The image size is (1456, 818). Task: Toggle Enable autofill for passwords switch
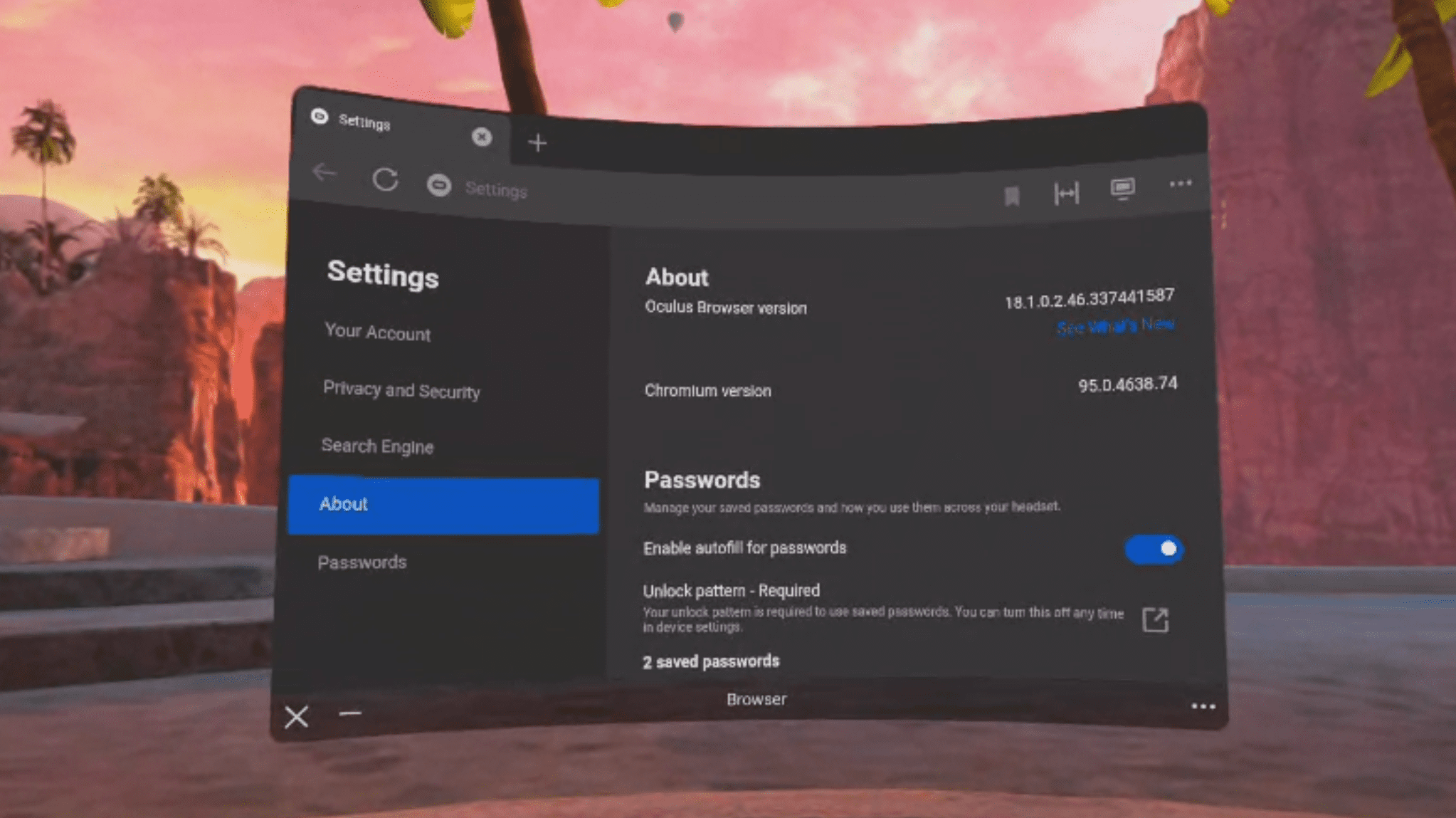point(1153,549)
